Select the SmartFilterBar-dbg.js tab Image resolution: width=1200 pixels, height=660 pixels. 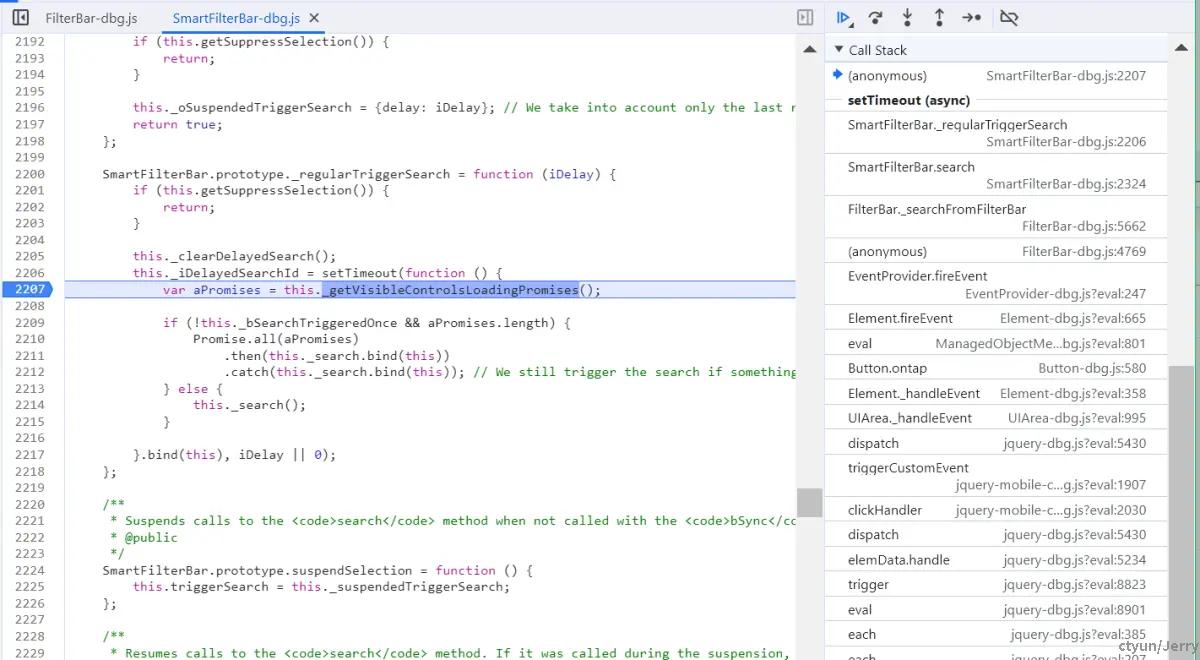(236, 19)
